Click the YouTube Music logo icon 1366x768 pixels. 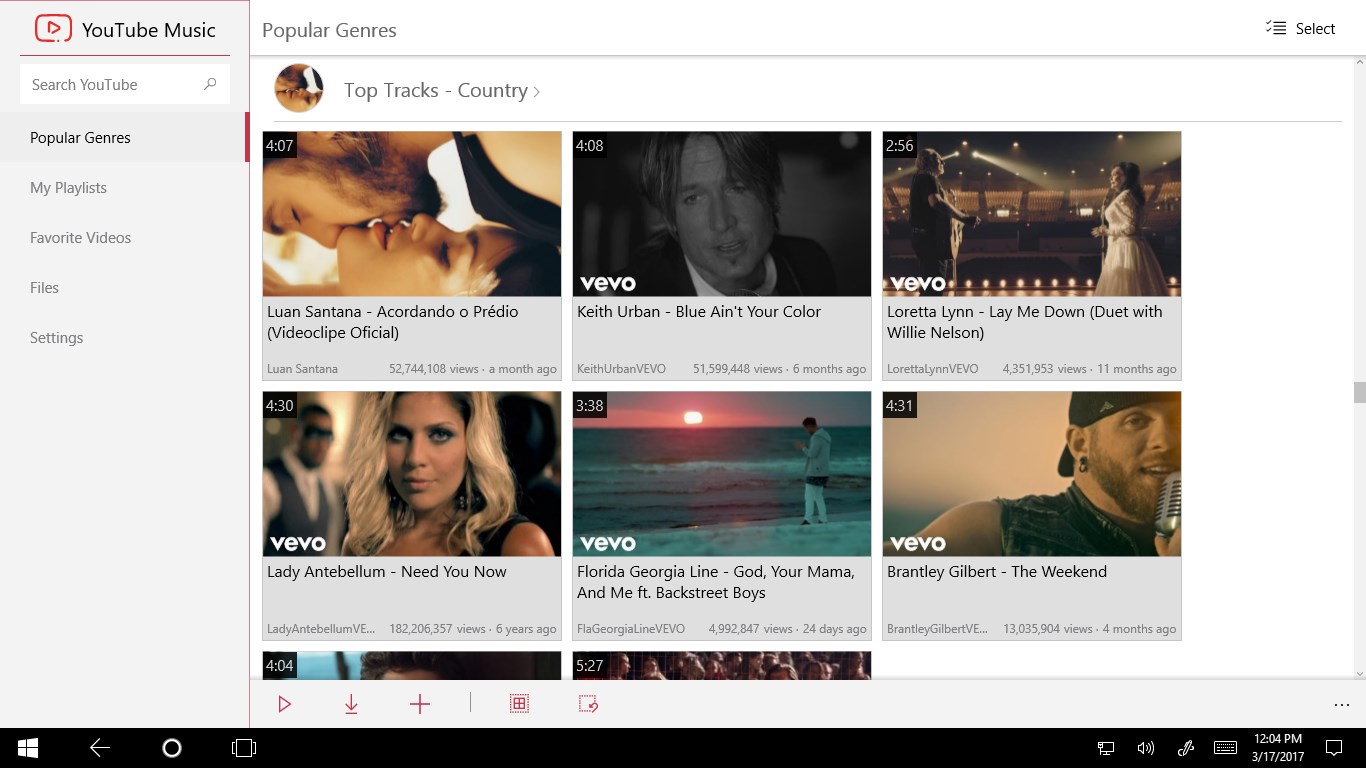coord(53,28)
